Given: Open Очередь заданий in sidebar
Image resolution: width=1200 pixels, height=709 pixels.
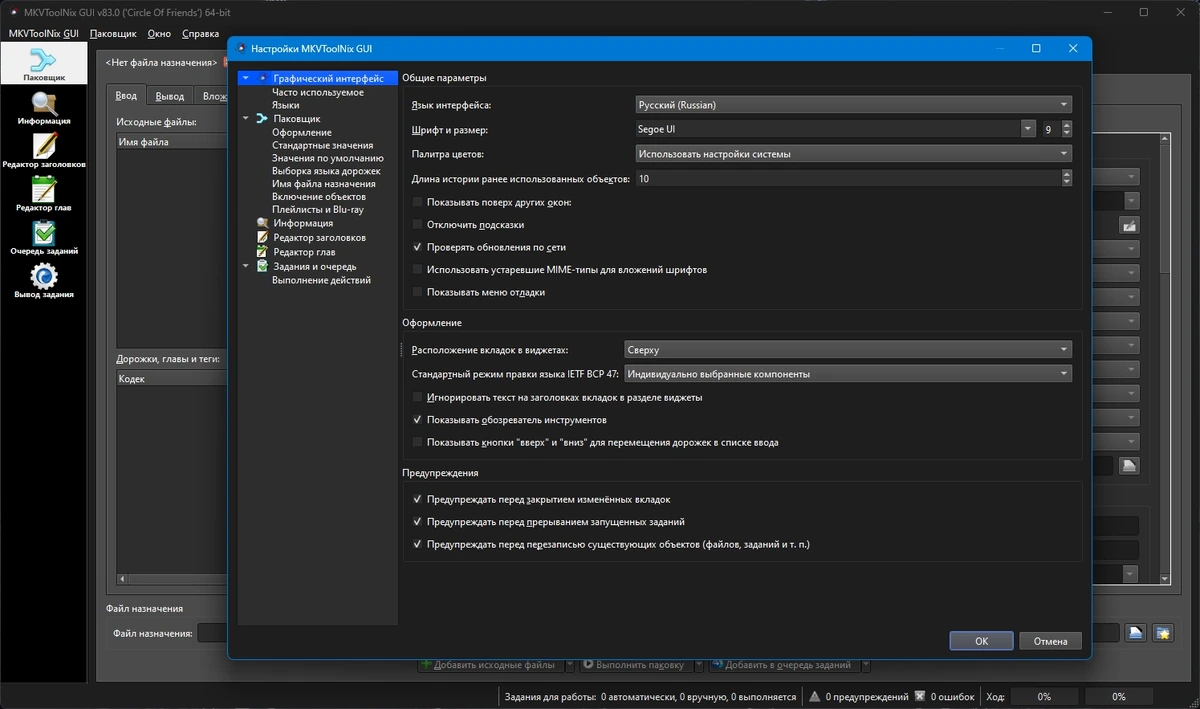Looking at the screenshot, I should pyautogui.click(x=44, y=237).
